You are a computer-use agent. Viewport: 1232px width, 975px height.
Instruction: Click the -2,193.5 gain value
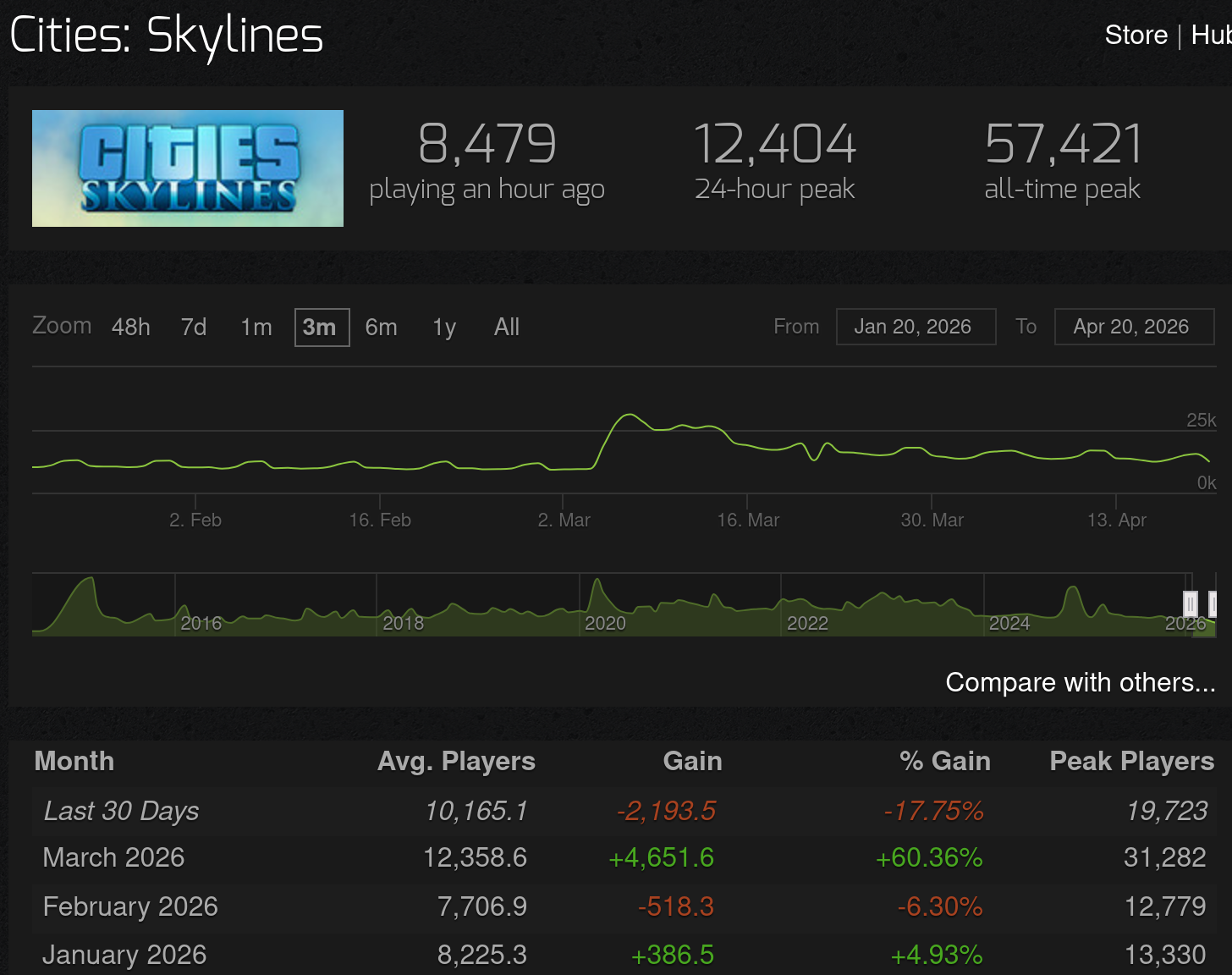(666, 811)
